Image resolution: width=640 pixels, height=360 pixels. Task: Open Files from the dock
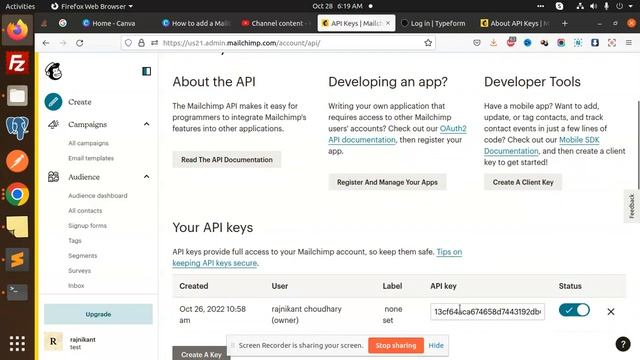tap(17, 96)
